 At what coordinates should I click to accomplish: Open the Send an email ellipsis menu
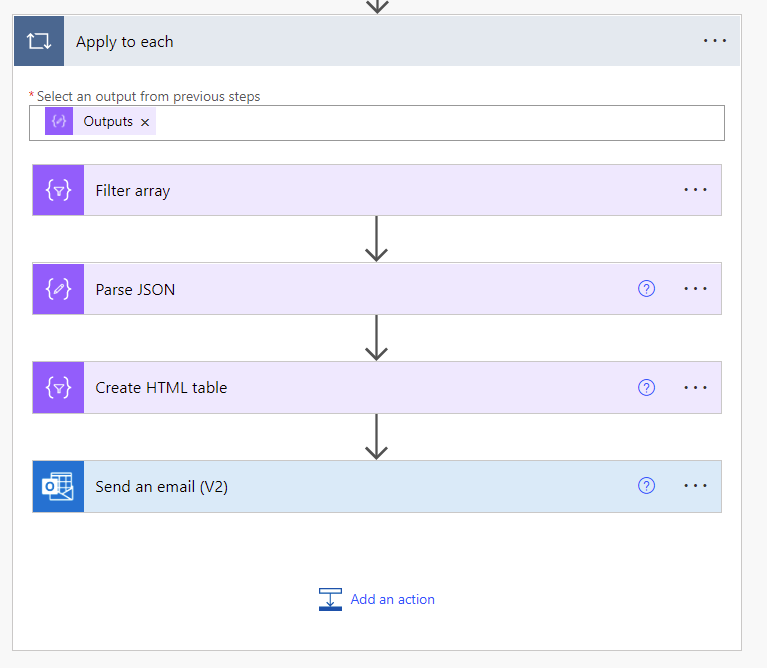[695, 486]
